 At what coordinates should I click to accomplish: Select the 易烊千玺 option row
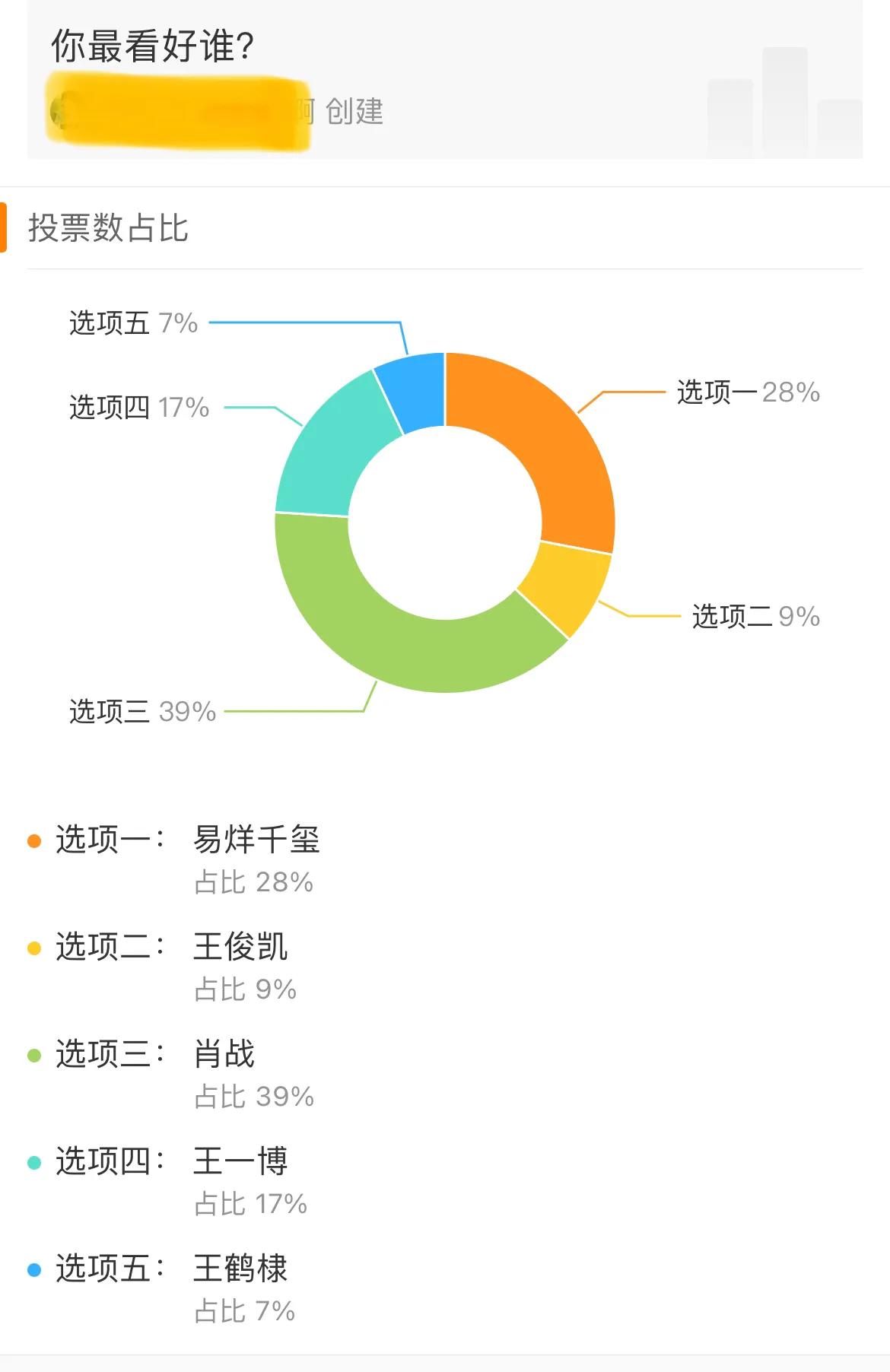(445, 859)
